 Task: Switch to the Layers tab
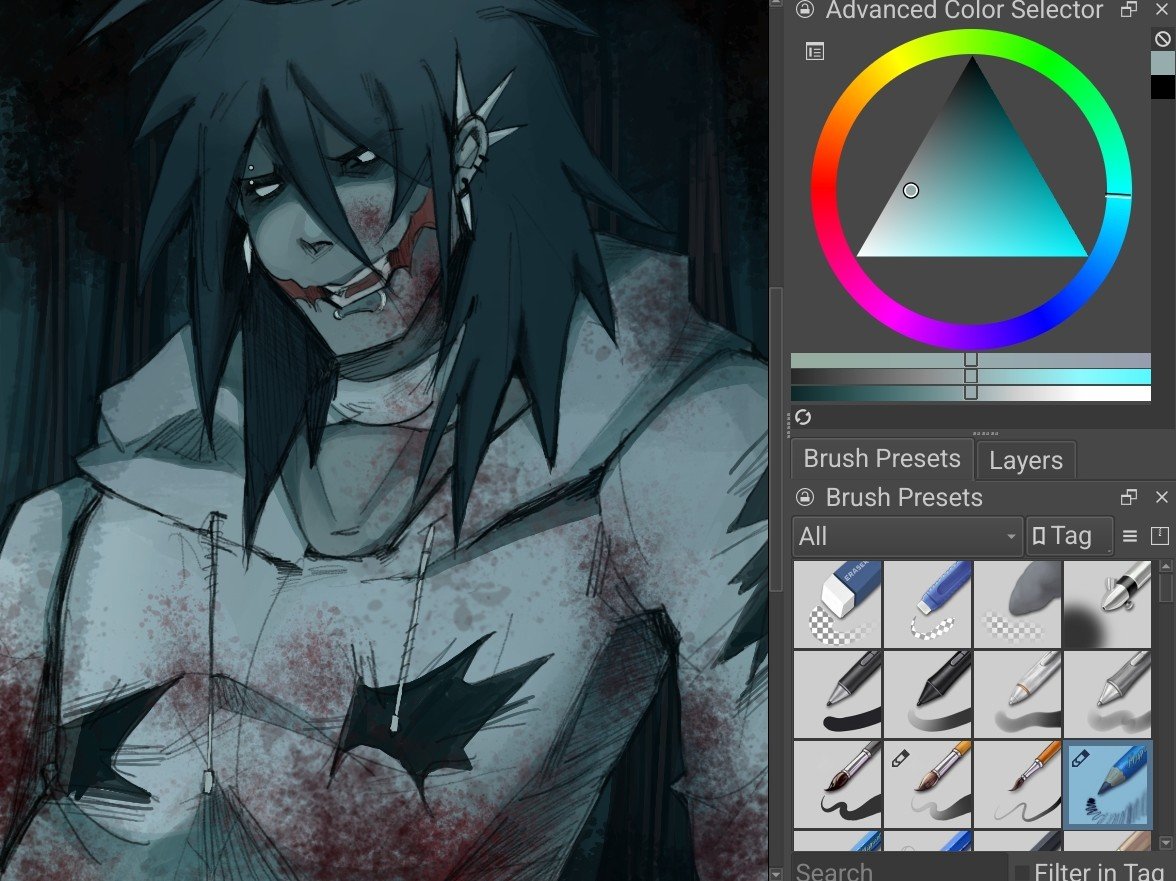coord(1026,460)
